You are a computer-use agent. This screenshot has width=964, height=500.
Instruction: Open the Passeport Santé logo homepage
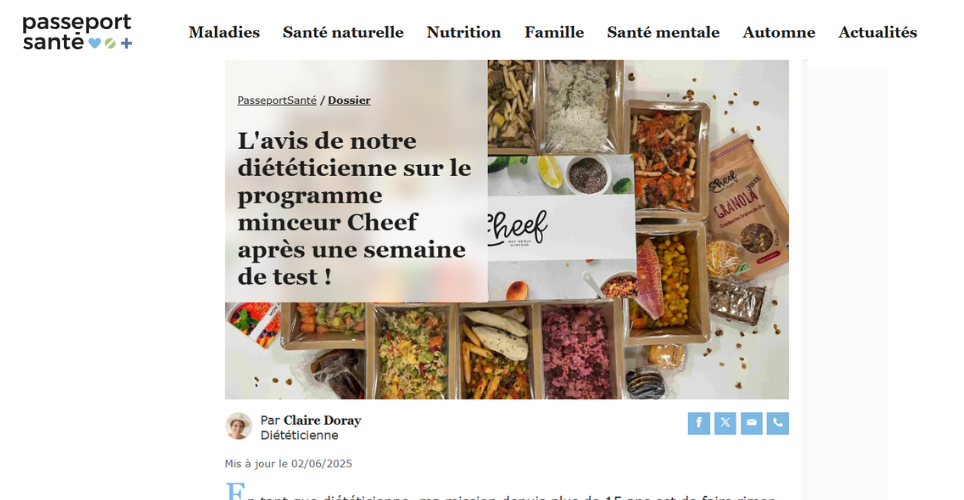pyautogui.click(x=77, y=32)
